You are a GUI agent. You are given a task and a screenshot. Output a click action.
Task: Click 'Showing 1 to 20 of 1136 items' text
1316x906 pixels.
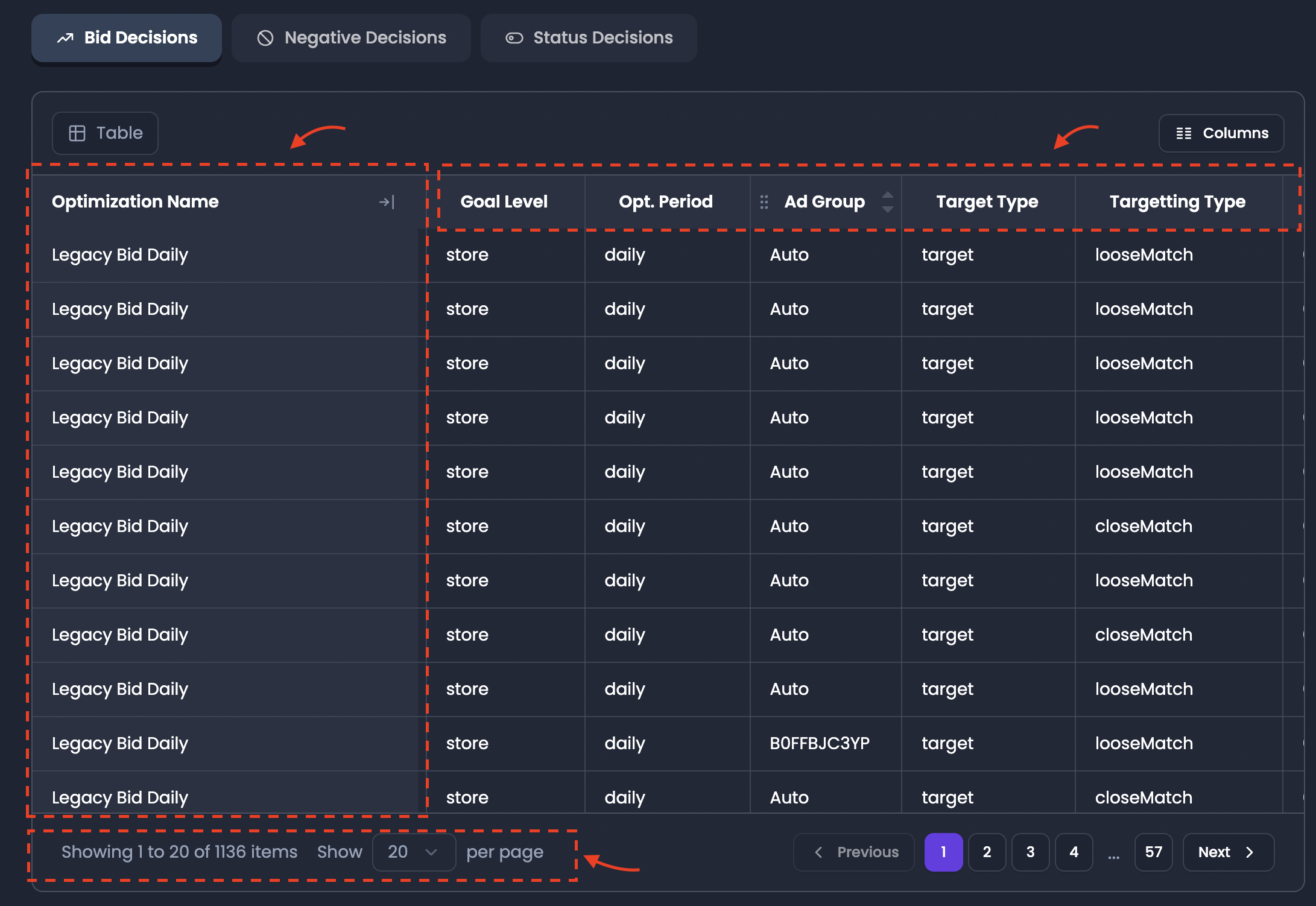(180, 852)
